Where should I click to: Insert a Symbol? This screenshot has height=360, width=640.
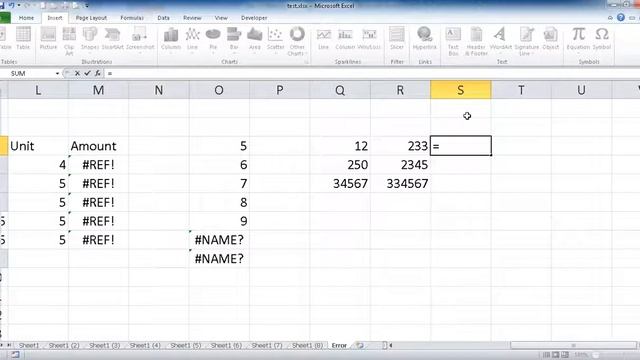point(602,39)
